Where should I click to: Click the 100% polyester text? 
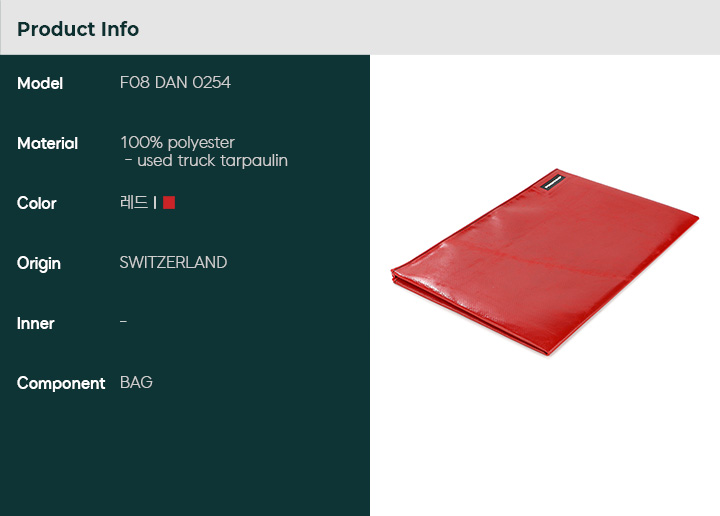[177, 142]
